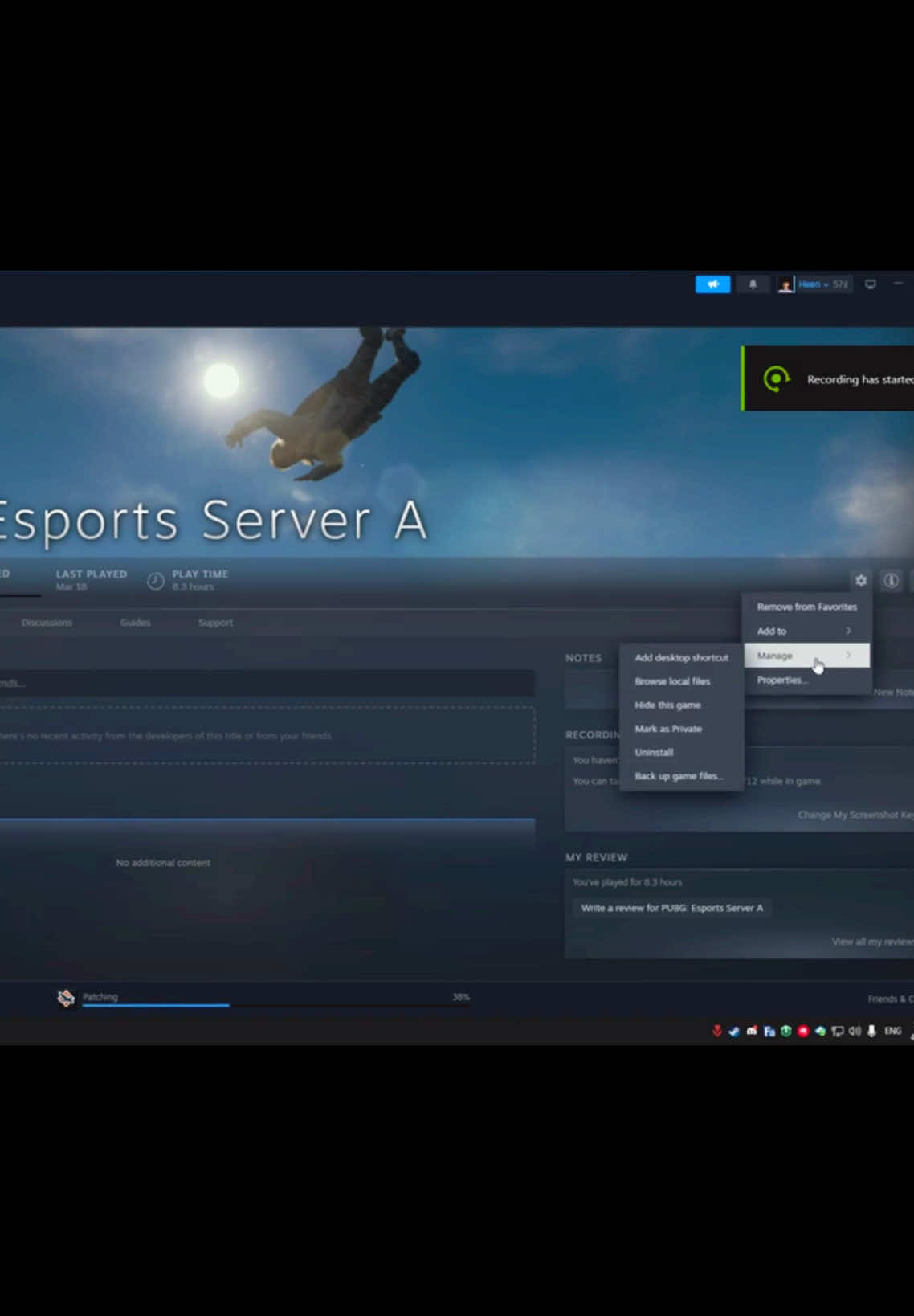Image resolution: width=914 pixels, height=1316 pixels.
Task: Click 'You've played for 8.3 hours' text
Action: tap(627, 882)
